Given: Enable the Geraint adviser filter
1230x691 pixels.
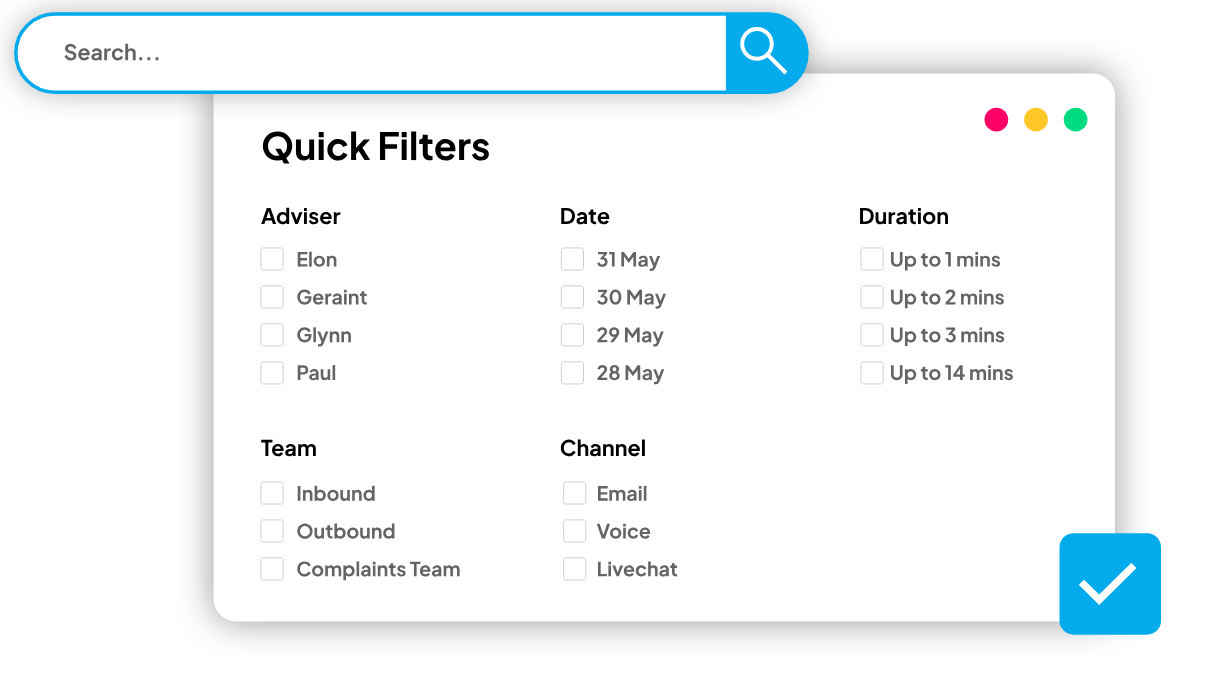Looking at the screenshot, I should (272, 298).
